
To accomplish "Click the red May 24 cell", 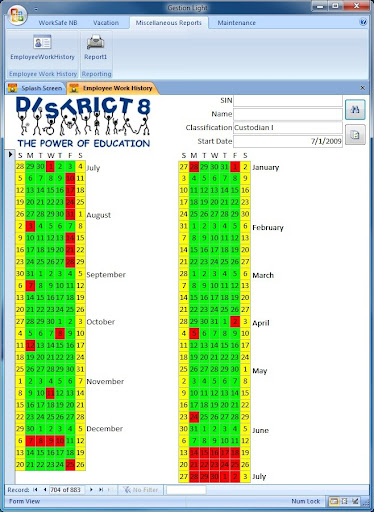I will (194, 417).
